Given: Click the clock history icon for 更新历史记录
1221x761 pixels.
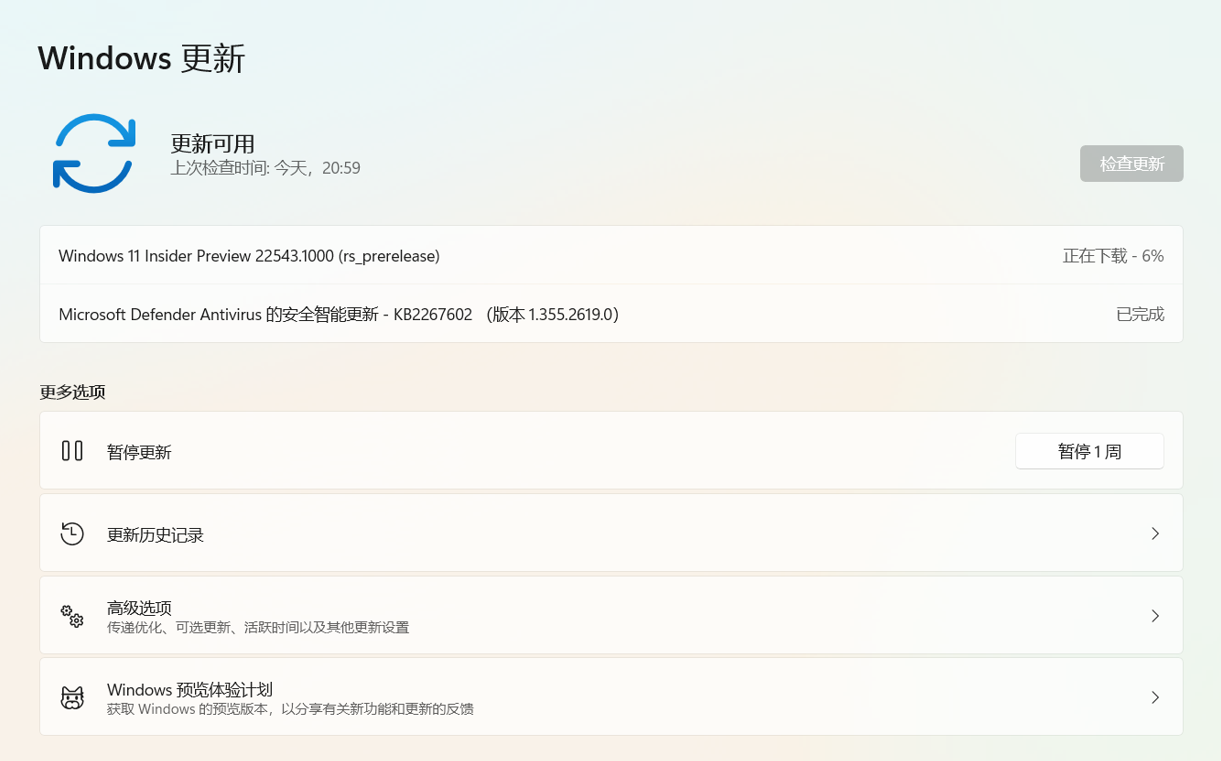Looking at the screenshot, I should pos(72,534).
